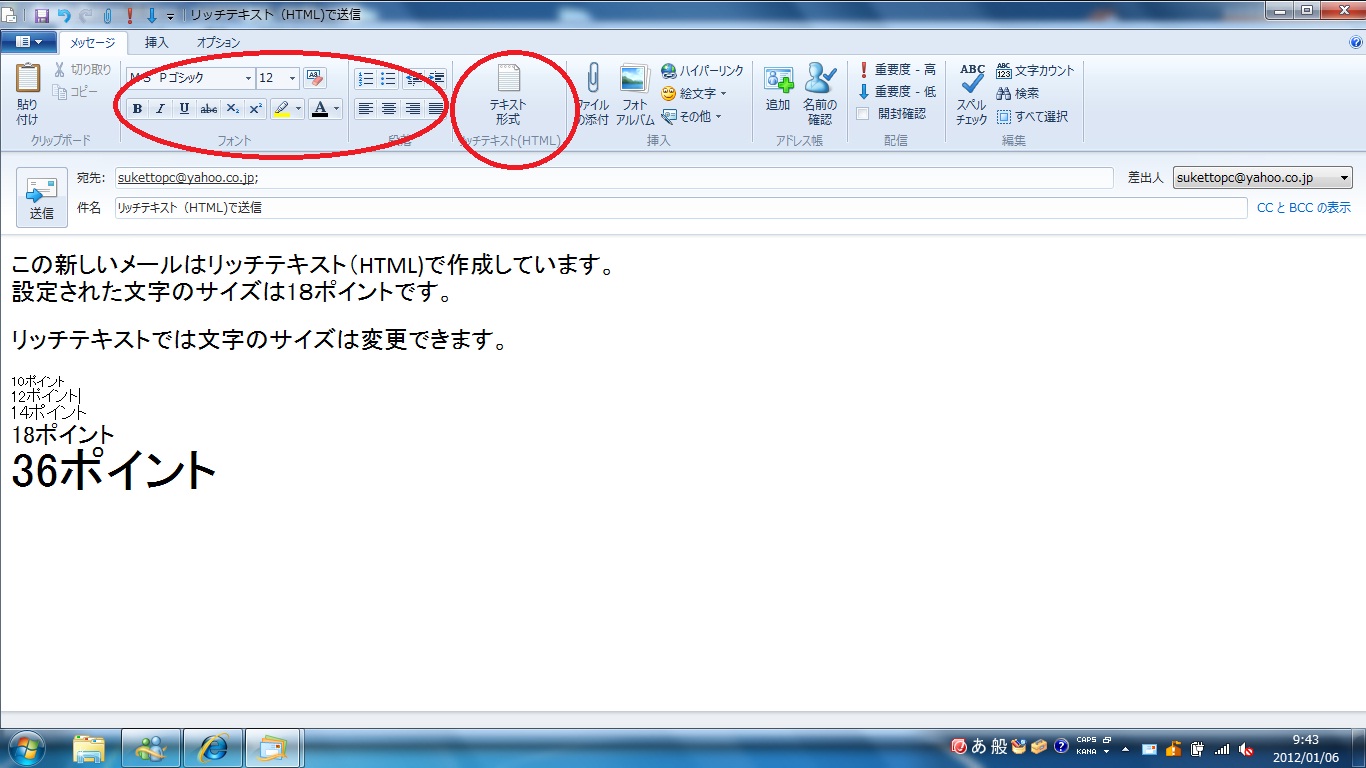The width and height of the screenshot is (1366, 768).
Task: Align text left
Action: click(x=366, y=108)
